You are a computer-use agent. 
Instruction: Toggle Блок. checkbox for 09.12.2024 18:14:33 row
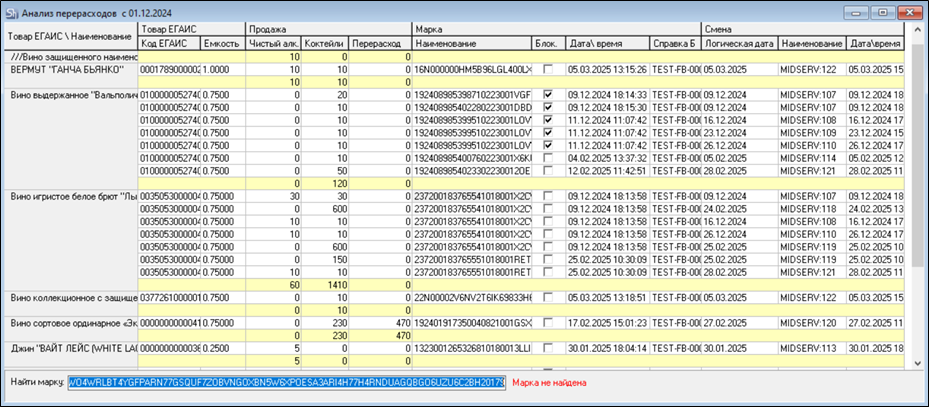[x=548, y=94]
